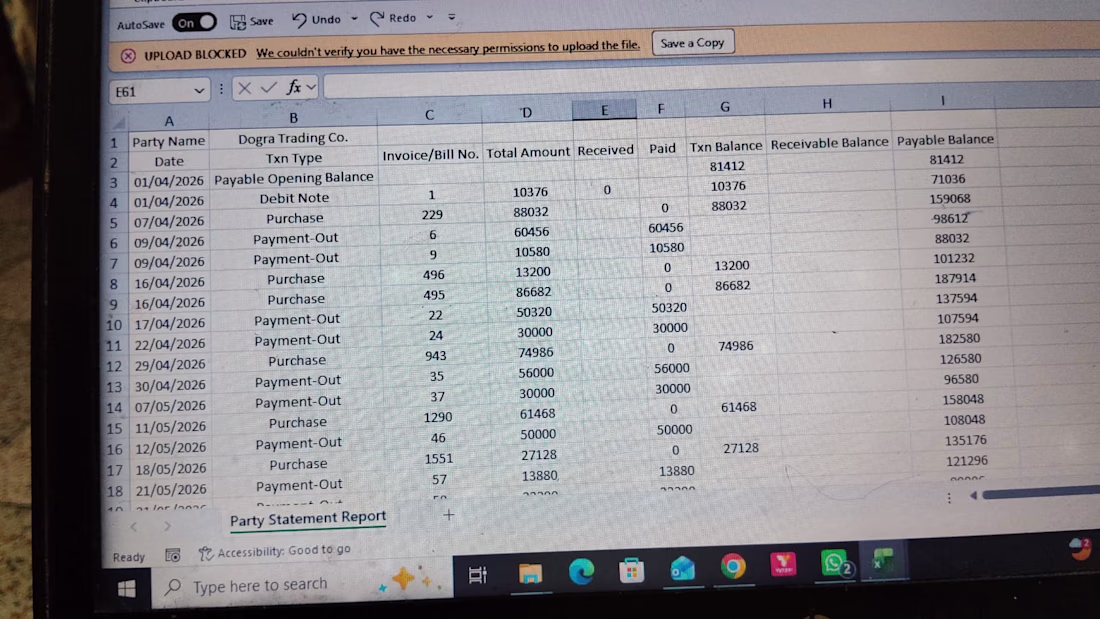Expand the Undo history dropdown arrow
The width and height of the screenshot is (1100, 619).
[x=354, y=18]
